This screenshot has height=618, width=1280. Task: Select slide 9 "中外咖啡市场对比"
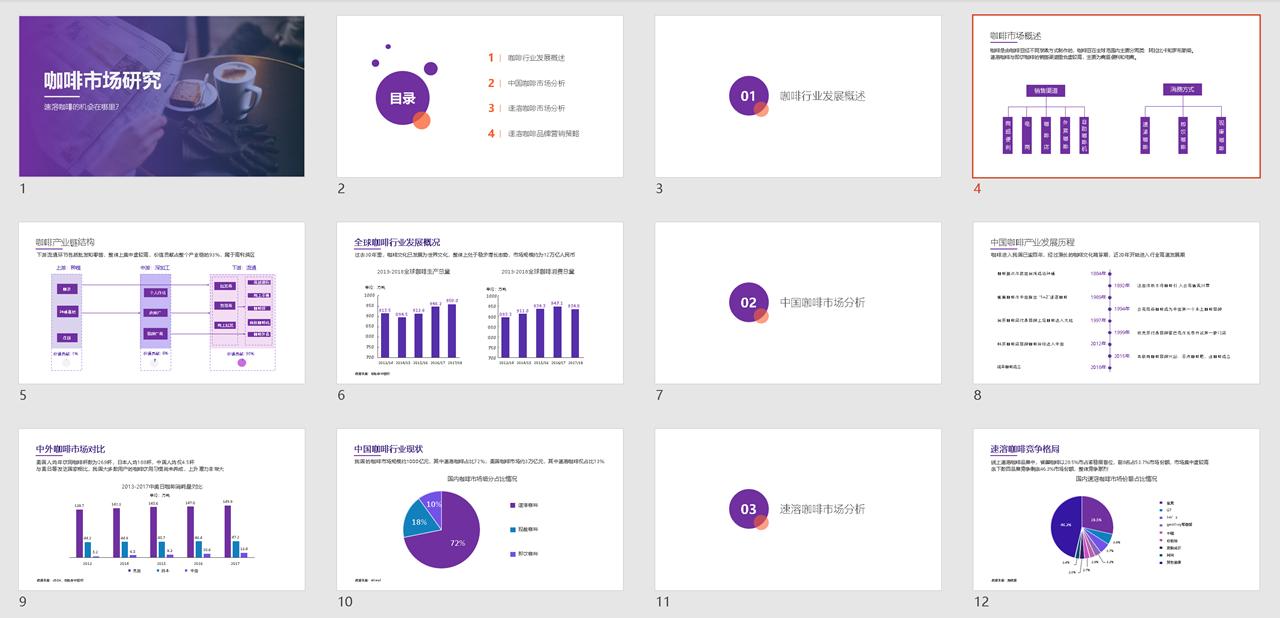[160, 512]
